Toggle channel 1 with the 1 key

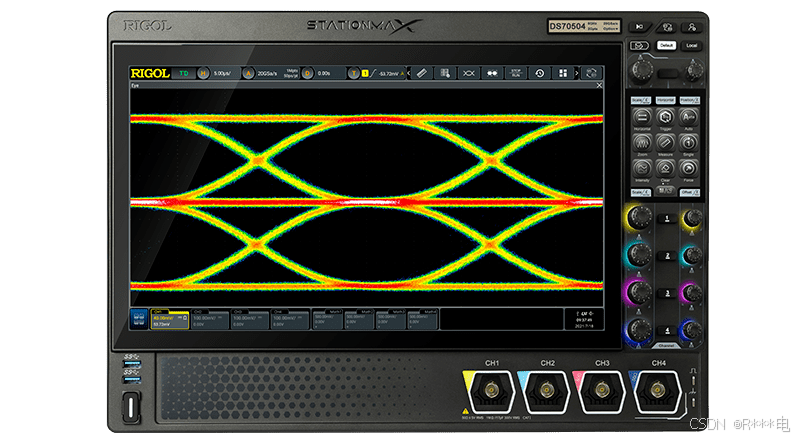[667, 218]
